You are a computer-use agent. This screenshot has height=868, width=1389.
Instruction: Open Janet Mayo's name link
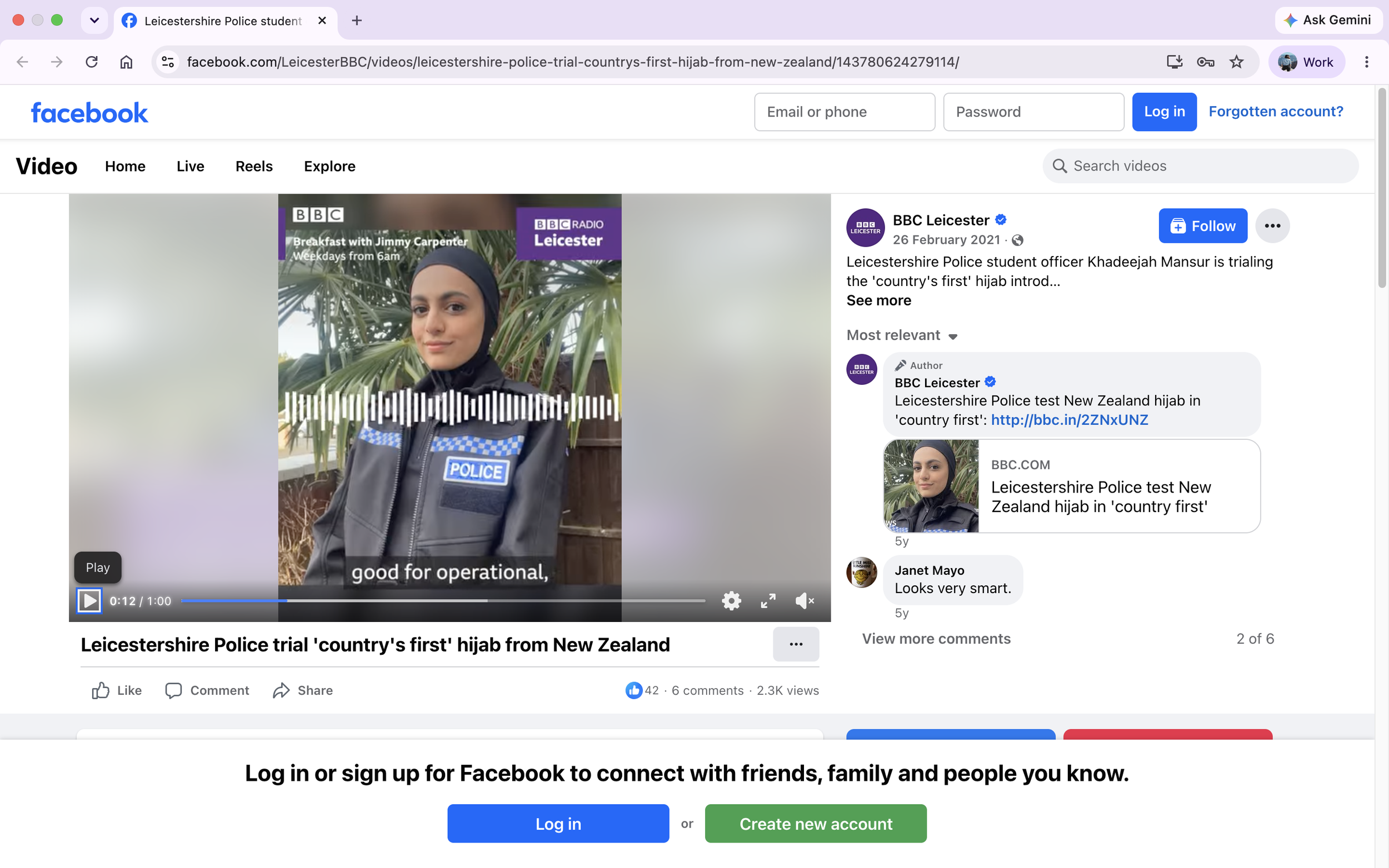[929, 570]
